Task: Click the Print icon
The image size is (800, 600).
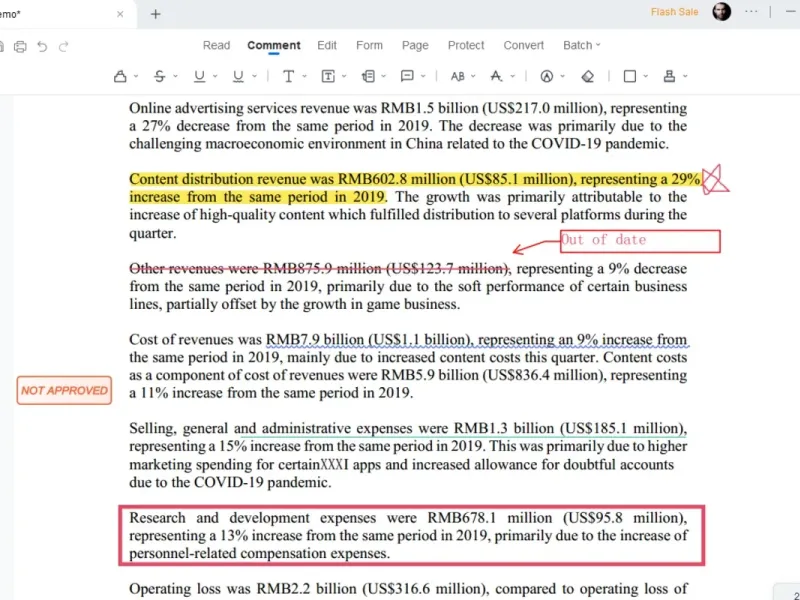Action: pyautogui.click(x=20, y=47)
